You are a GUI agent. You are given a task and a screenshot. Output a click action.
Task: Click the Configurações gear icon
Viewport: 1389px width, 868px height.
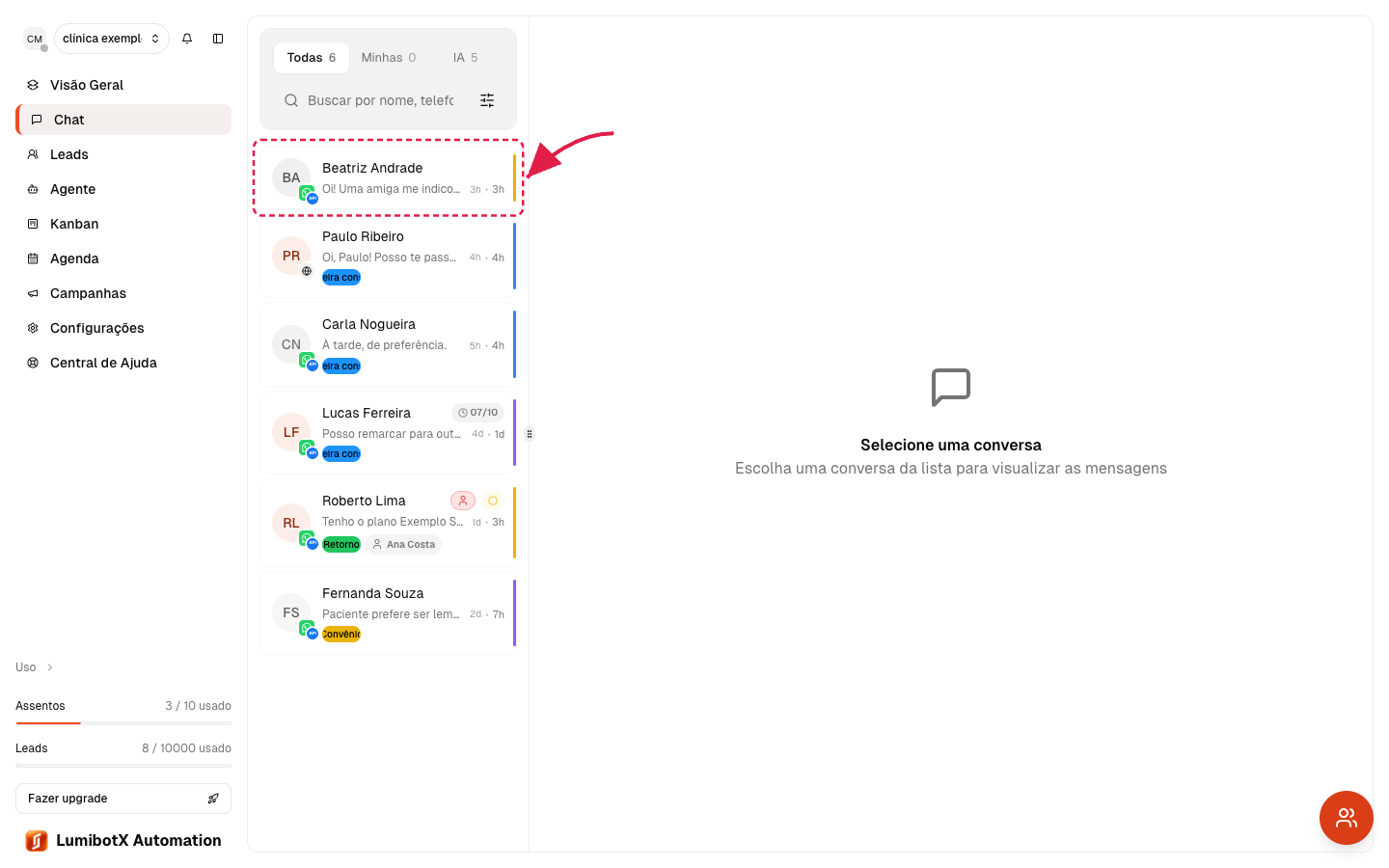point(33,328)
